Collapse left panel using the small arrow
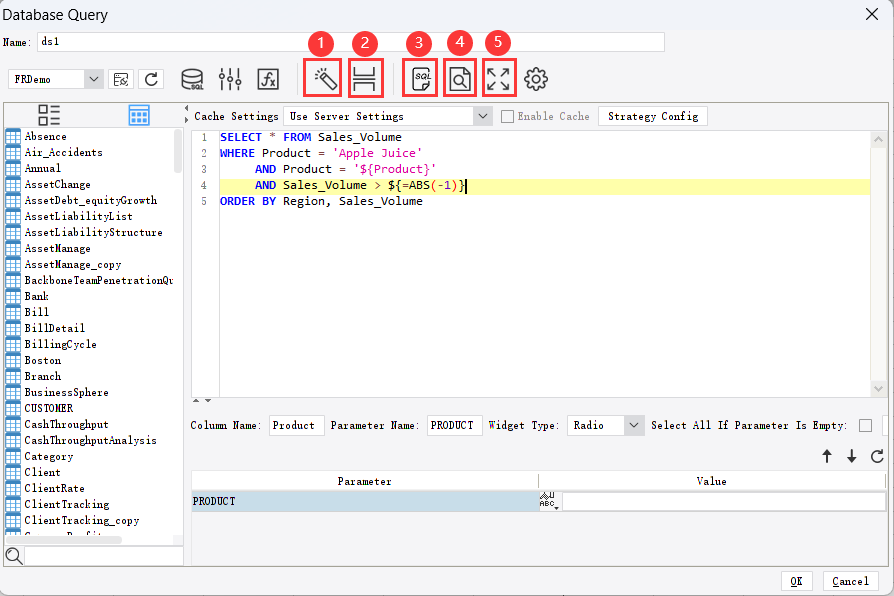Image resolution: width=894 pixels, height=596 pixels. tap(186, 108)
